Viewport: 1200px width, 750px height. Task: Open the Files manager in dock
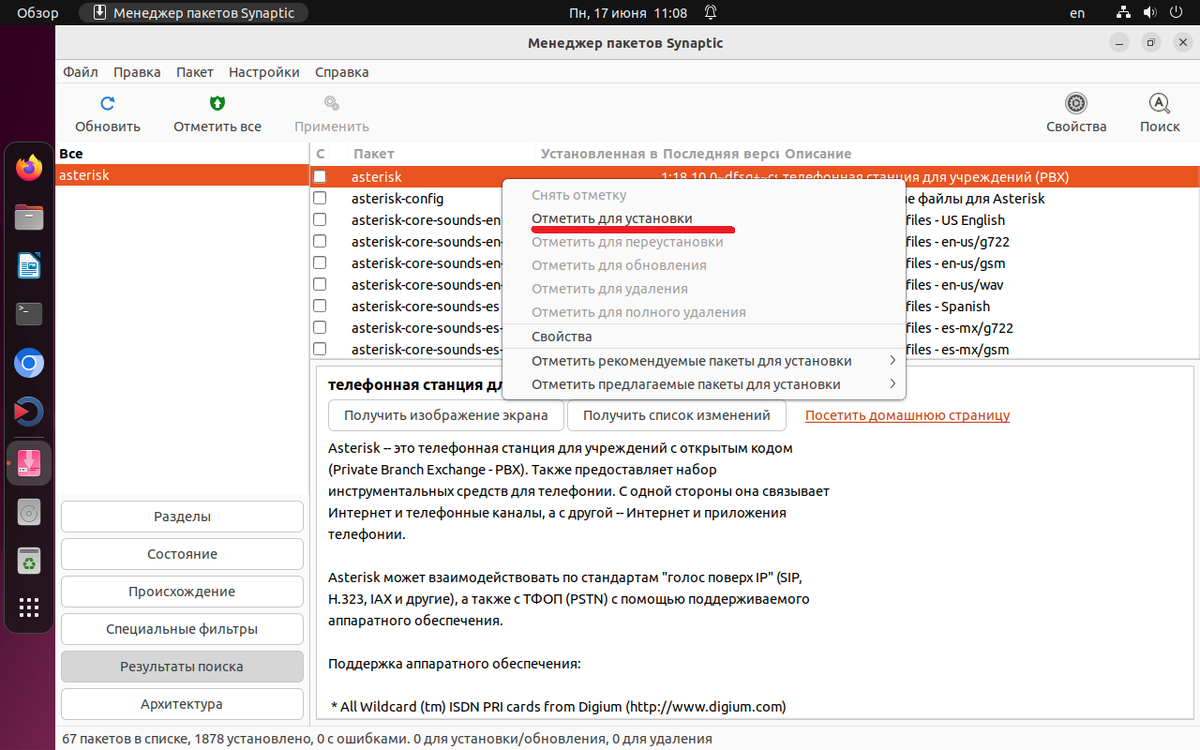(x=29, y=217)
